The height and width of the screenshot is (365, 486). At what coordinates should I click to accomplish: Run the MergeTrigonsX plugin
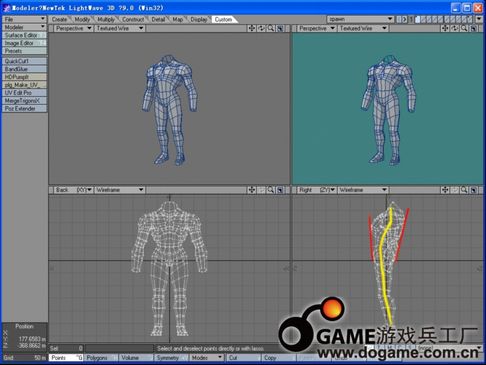(24, 101)
